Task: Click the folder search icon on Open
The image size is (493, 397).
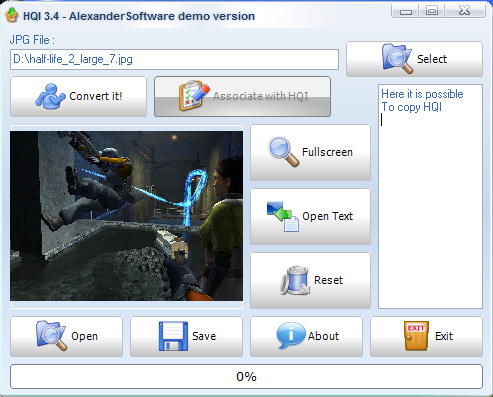Action: pos(51,336)
